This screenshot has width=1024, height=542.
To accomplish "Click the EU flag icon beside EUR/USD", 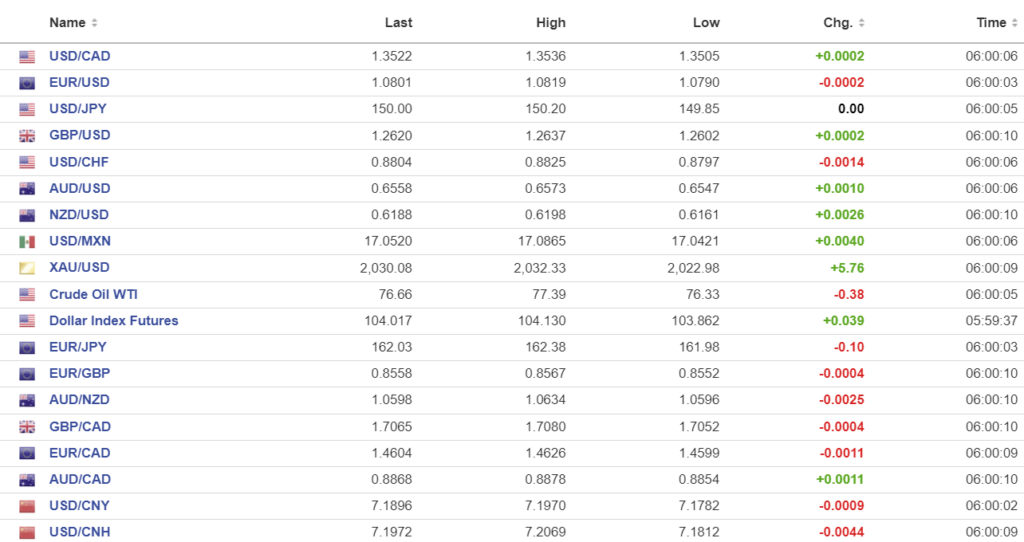I will (x=27, y=83).
